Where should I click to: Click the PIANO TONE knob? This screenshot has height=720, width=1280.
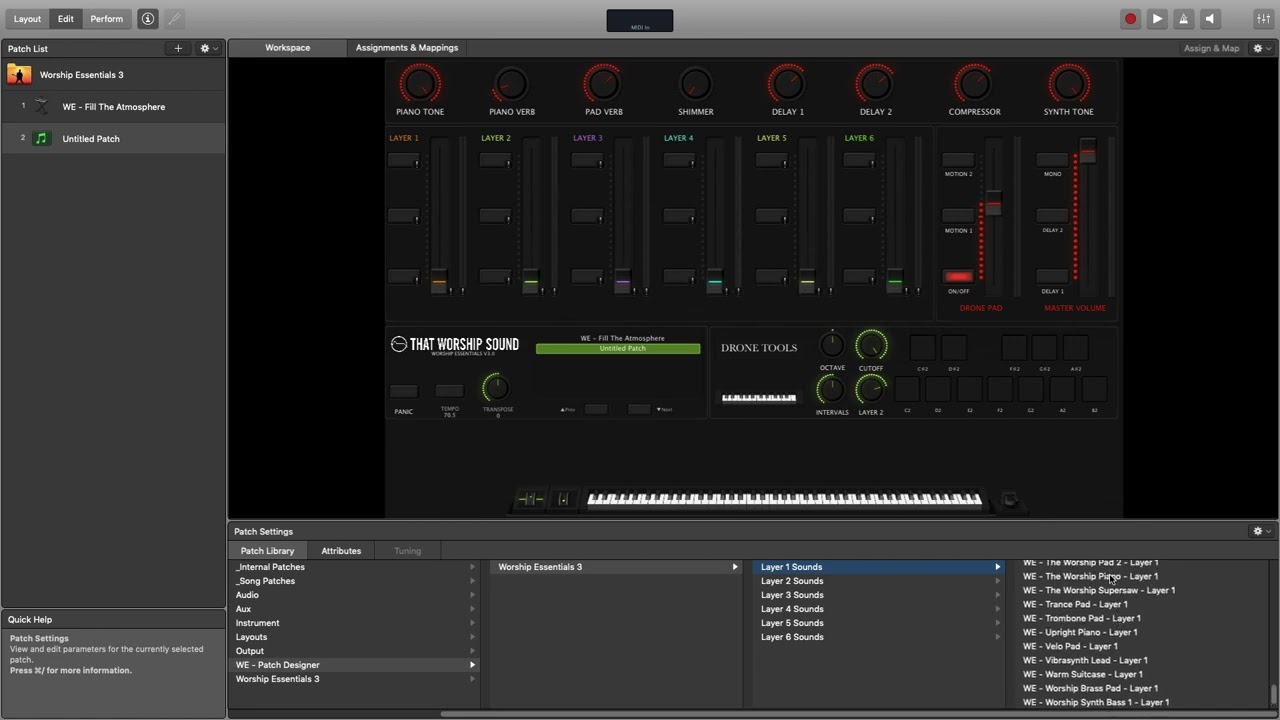pyautogui.click(x=420, y=84)
